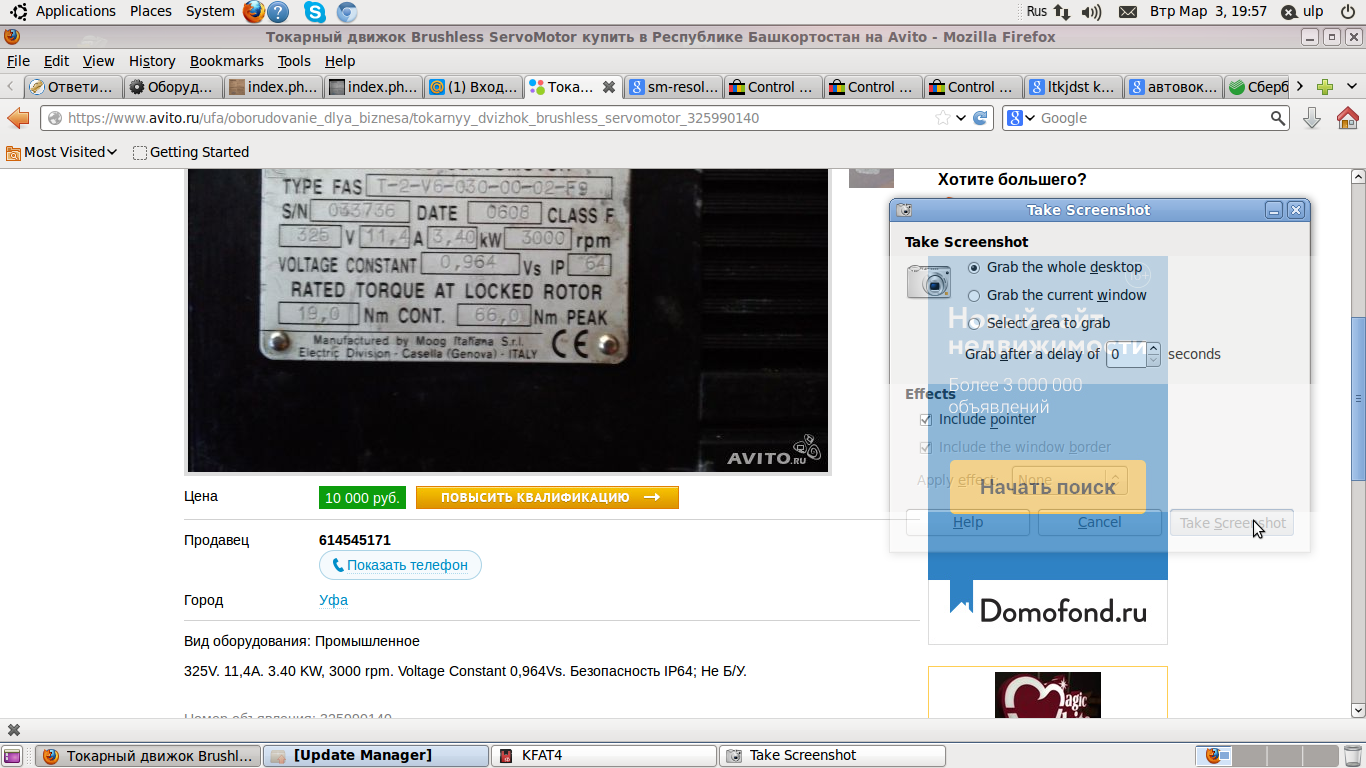Image resolution: width=1366 pixels, height=768 pixels.
Task: Open the Apply effect dropdown
Action: 1070,480
